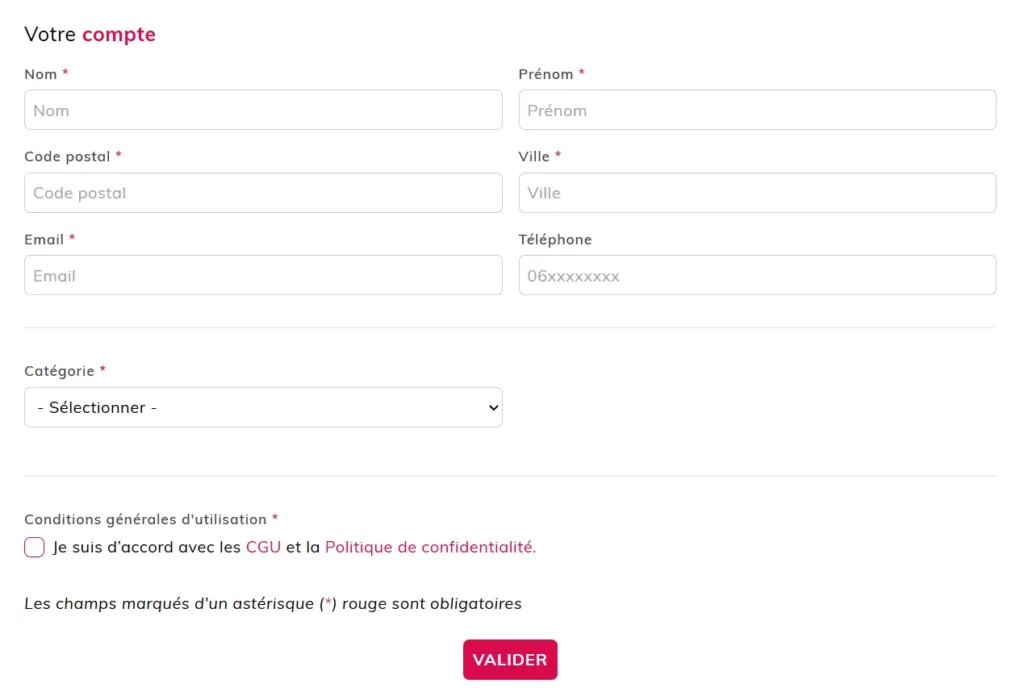
Task: Open the Catégorie Sélectionner dropdown
Action: tap(263, 408)
